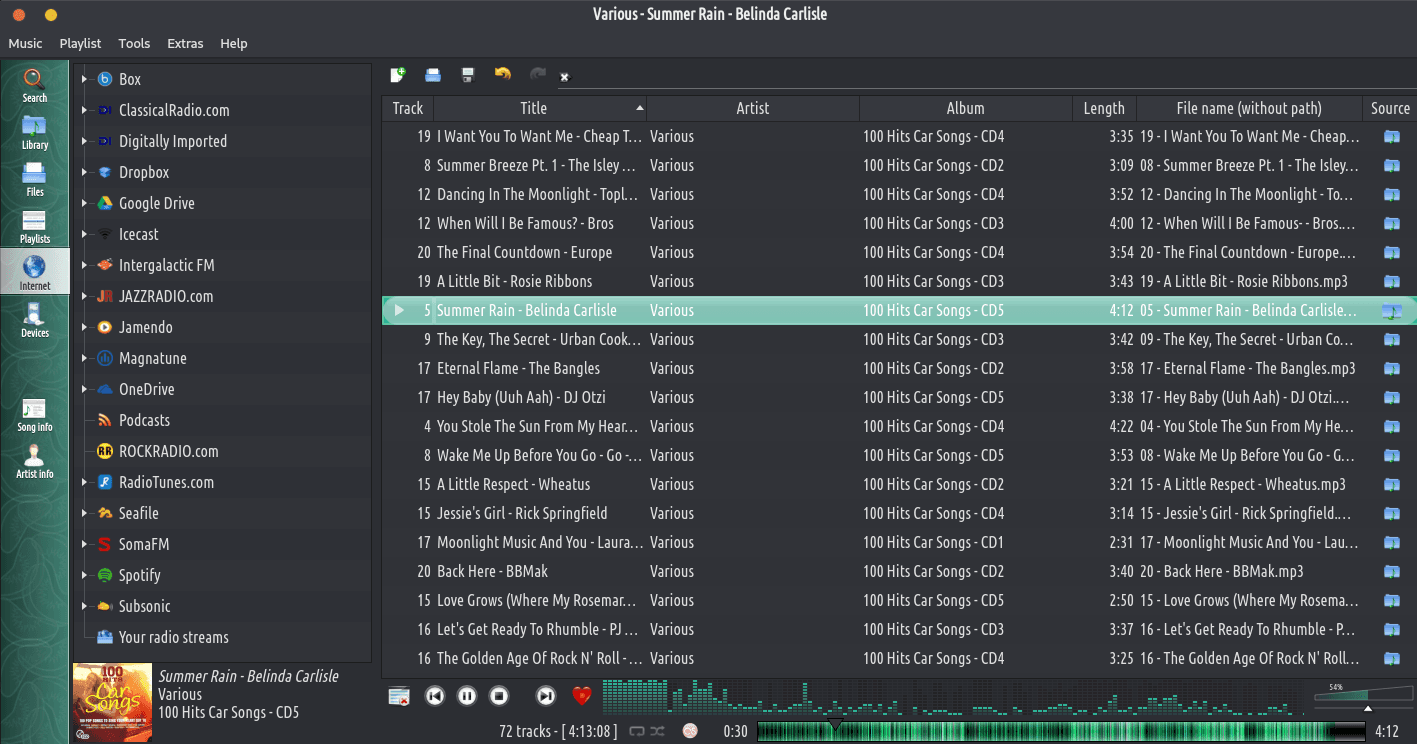Open the Devices sidebar panel
The width and height of the screenshot is (1417, 744).
[x=34, y=320]
